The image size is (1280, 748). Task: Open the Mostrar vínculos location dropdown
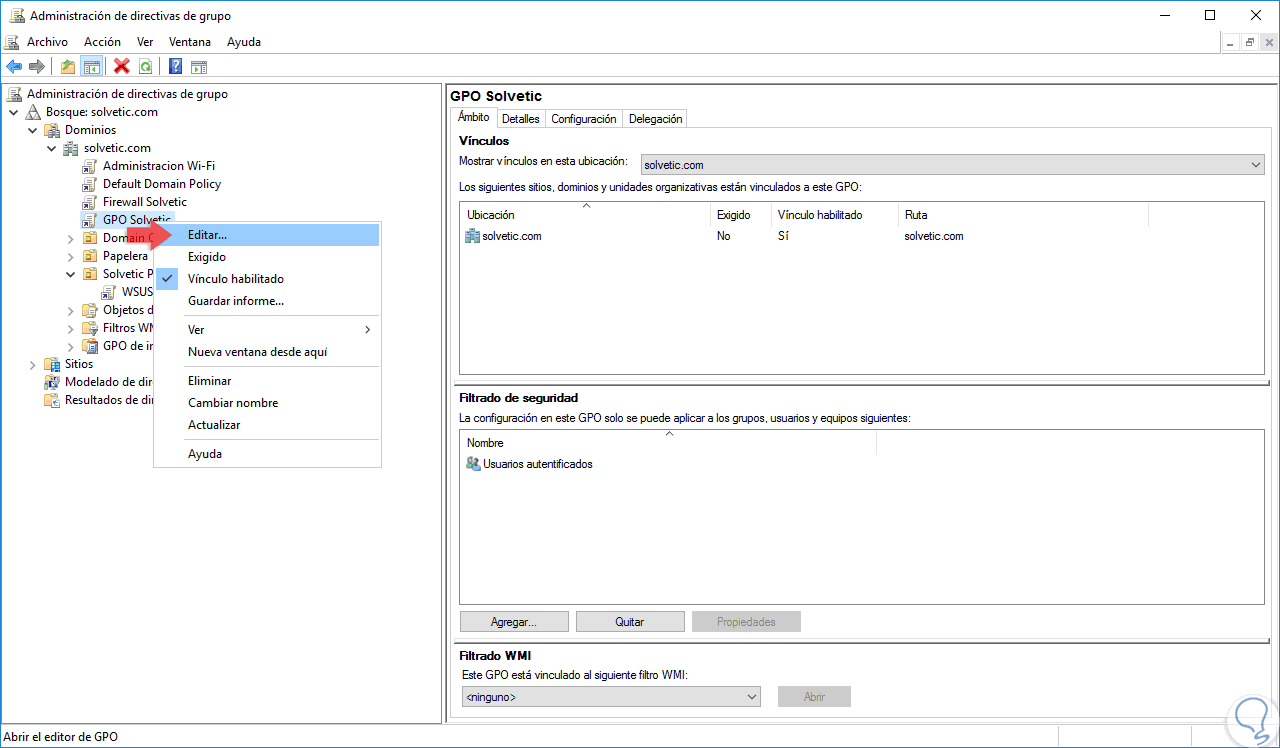coord(952,165)
